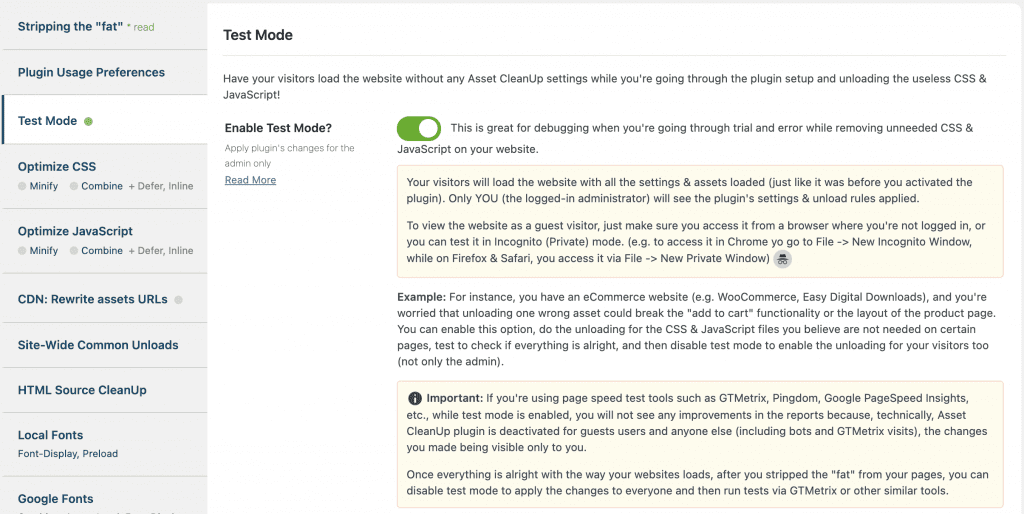Show Site-Wide Common Unloads settings

(98, 345)
